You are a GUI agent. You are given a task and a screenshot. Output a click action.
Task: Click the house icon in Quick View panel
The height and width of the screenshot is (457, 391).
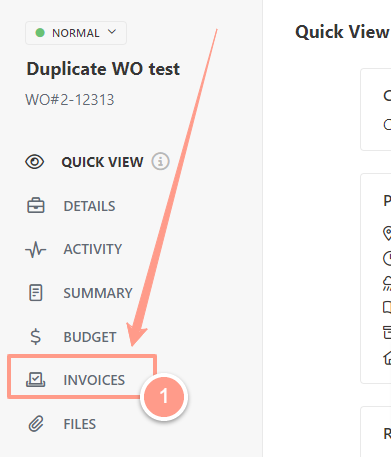pyautogui.click(x=387, y=357)
